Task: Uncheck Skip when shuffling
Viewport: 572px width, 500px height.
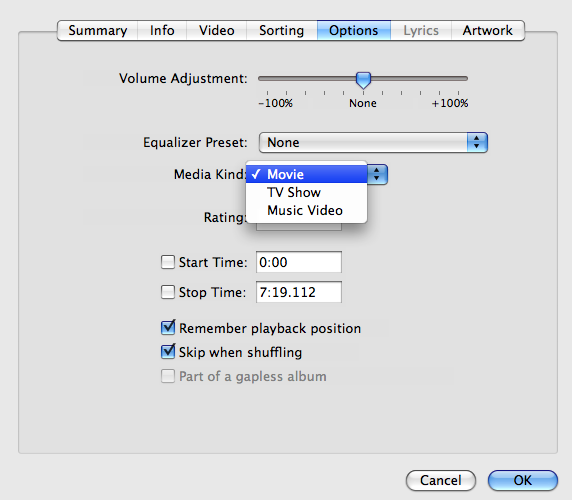Action: point(168,352)
